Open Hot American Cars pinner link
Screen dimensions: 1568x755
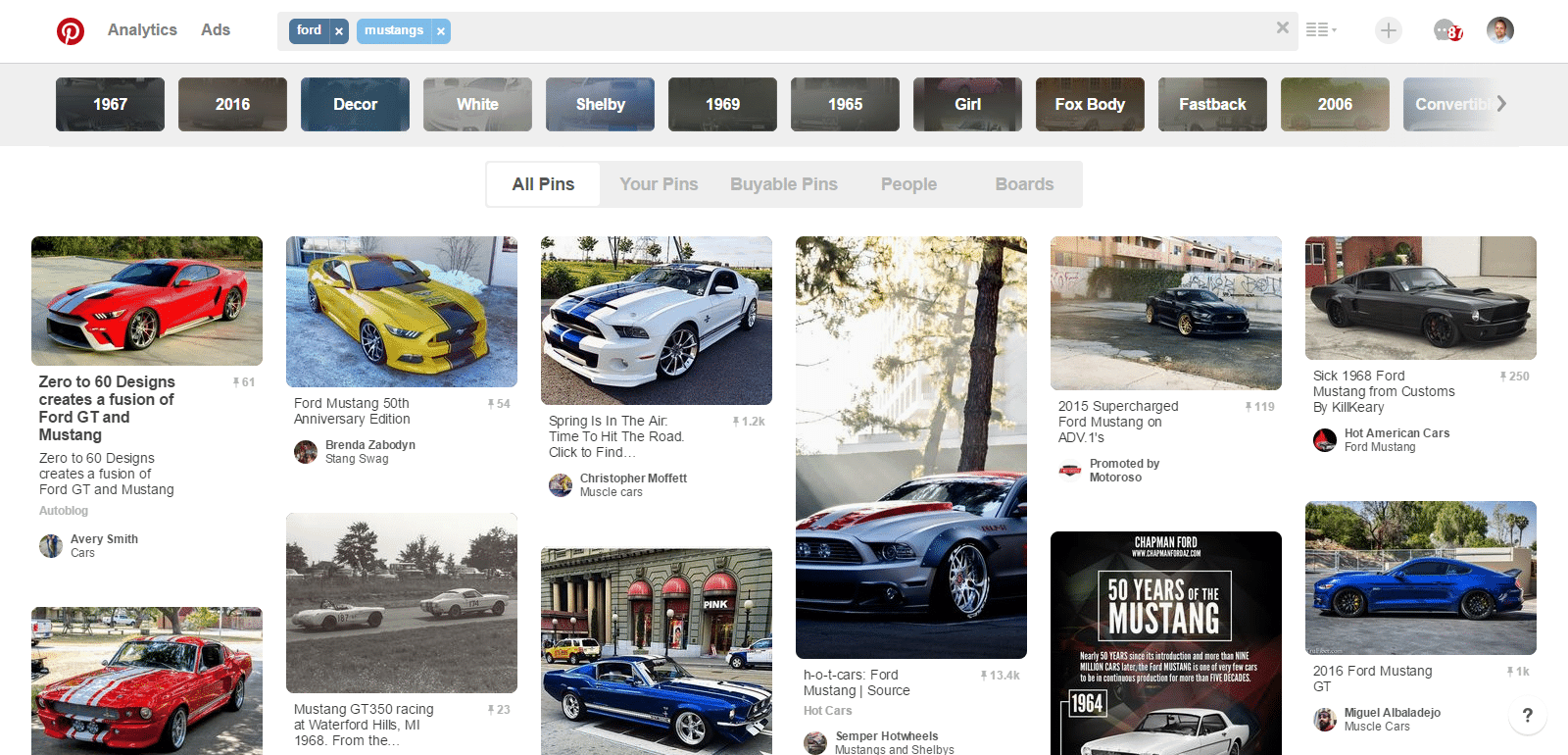tap(1396, 433)
